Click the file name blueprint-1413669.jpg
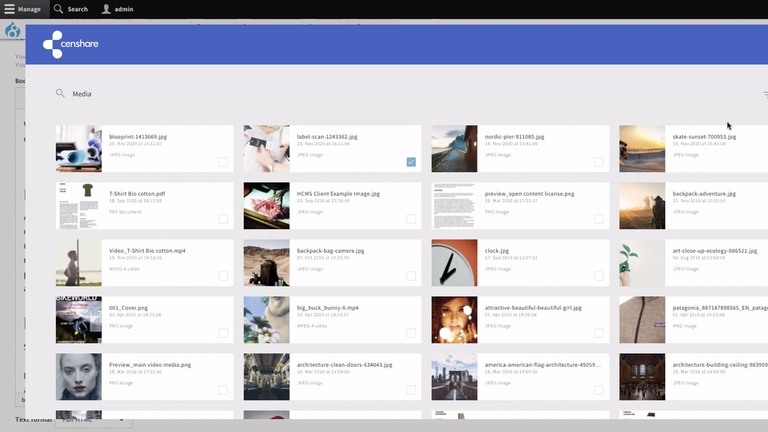 [138, 137]
